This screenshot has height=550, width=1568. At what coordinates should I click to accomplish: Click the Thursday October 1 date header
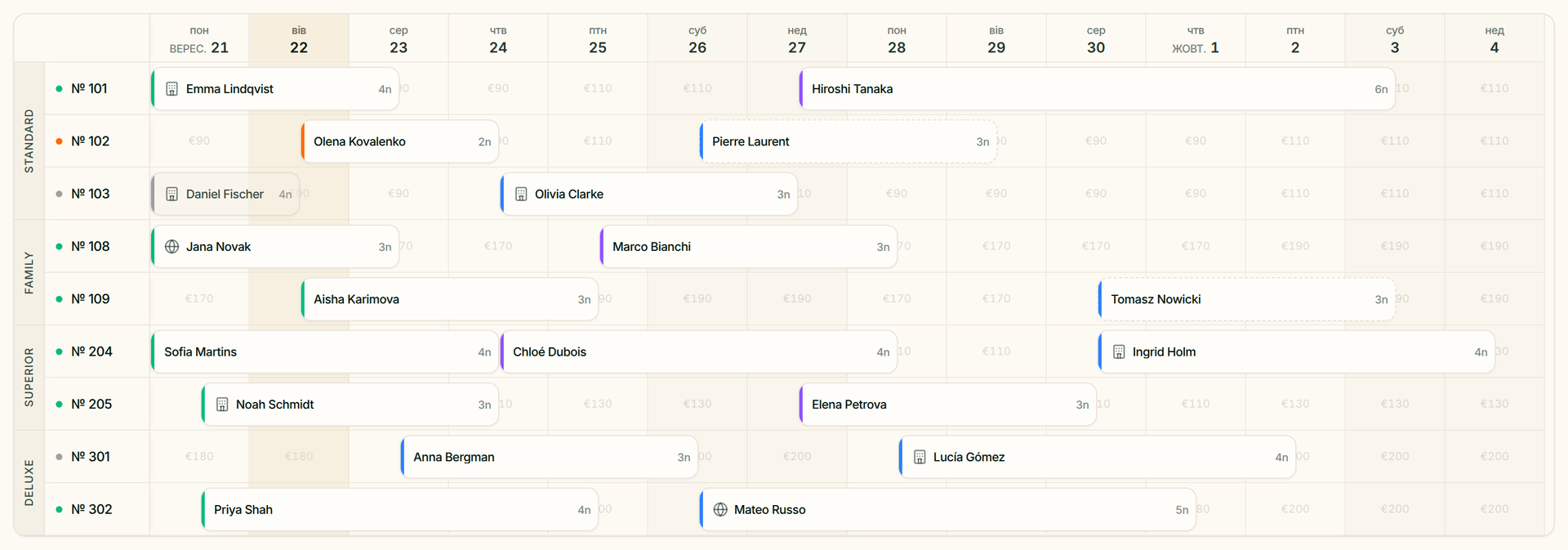point(1196,39)
